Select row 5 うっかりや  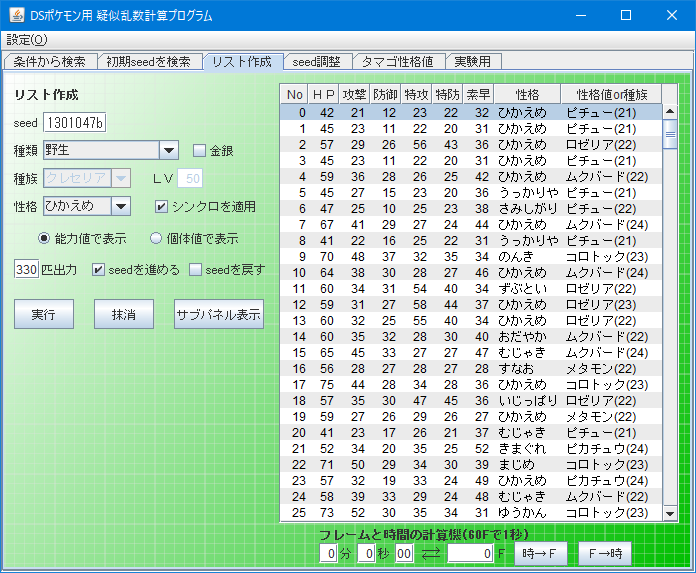[x=471, y=193]
